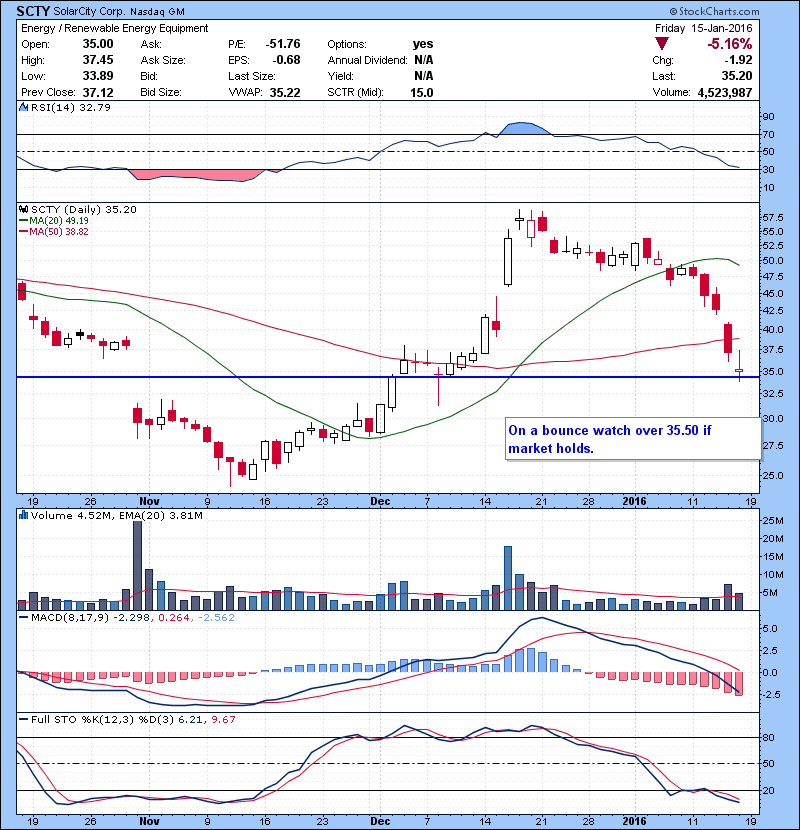Click the 57.5 price axis label

coord(773,218)
